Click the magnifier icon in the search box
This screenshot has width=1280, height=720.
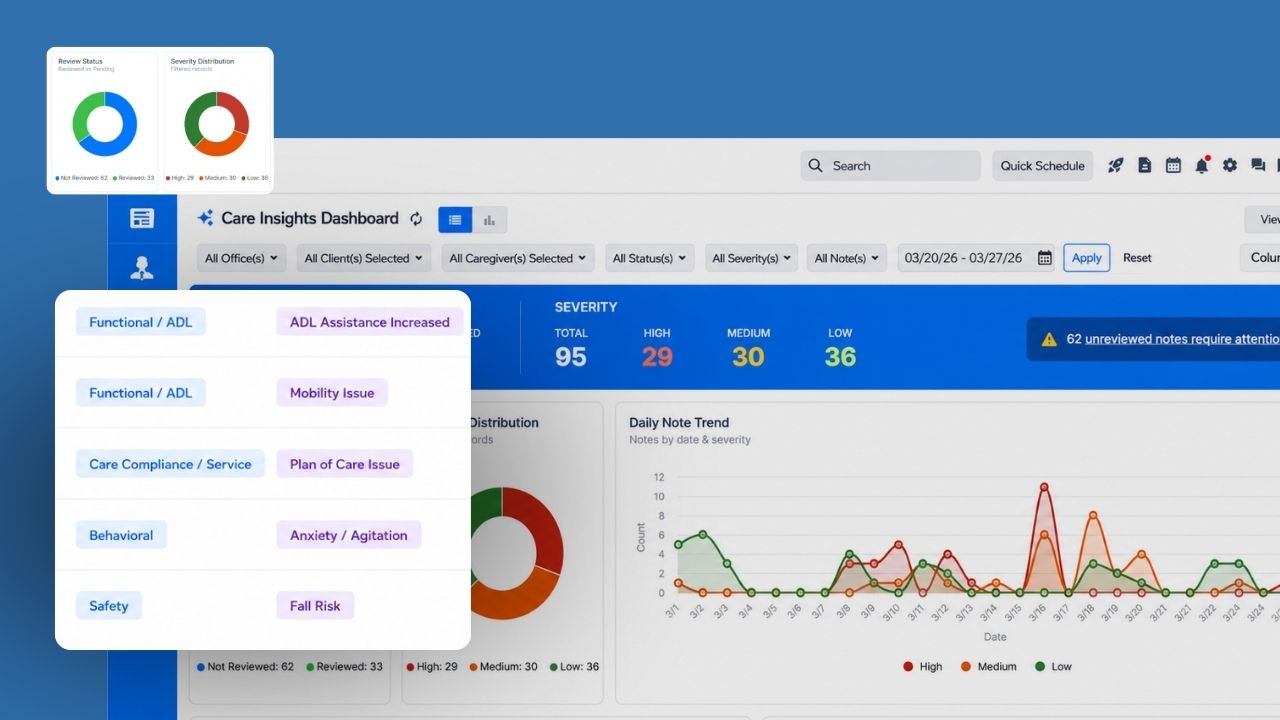pos(816,166)
